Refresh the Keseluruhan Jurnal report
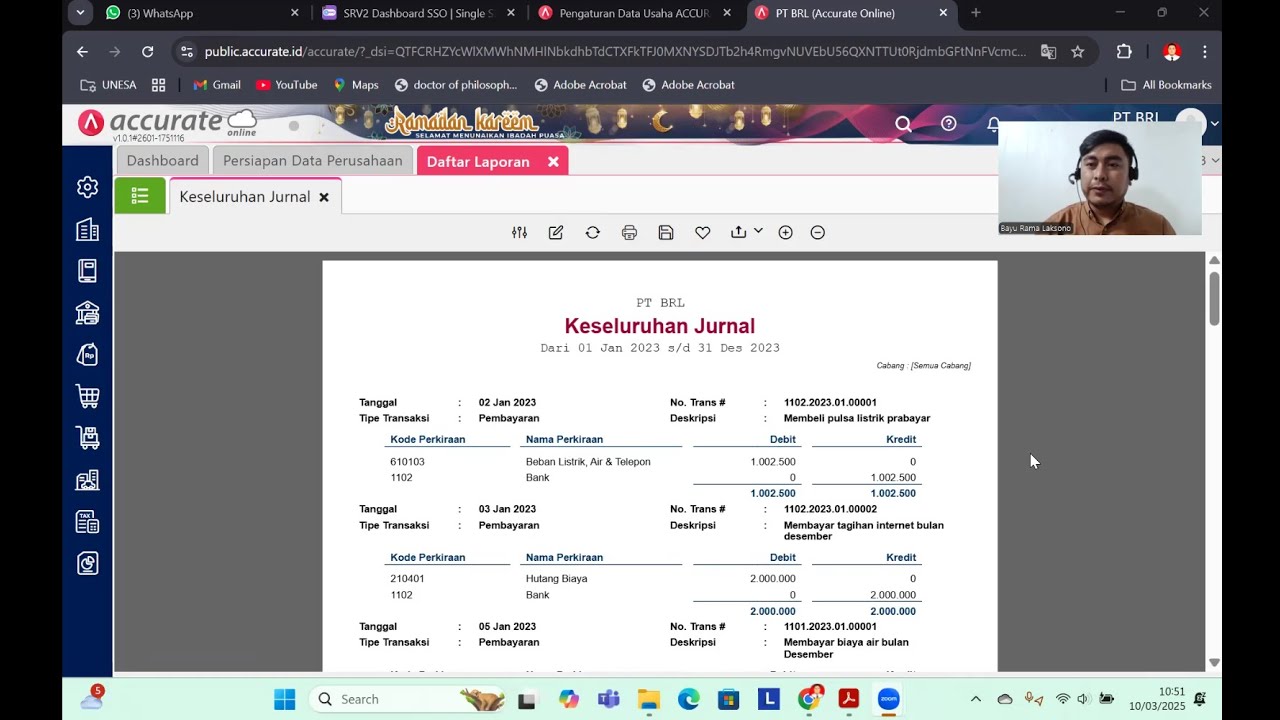 pos(592,232)
